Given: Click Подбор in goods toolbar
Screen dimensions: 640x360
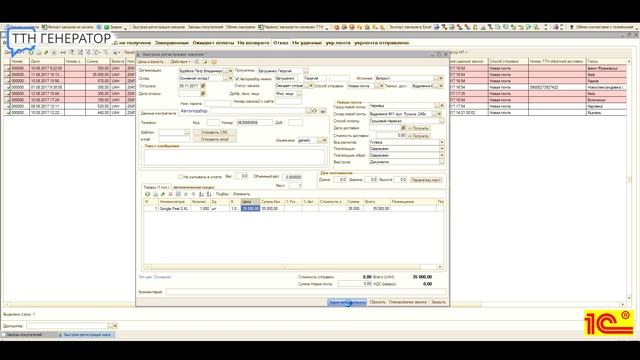Looking at the screenshot, I should click(x=222, y=194).
